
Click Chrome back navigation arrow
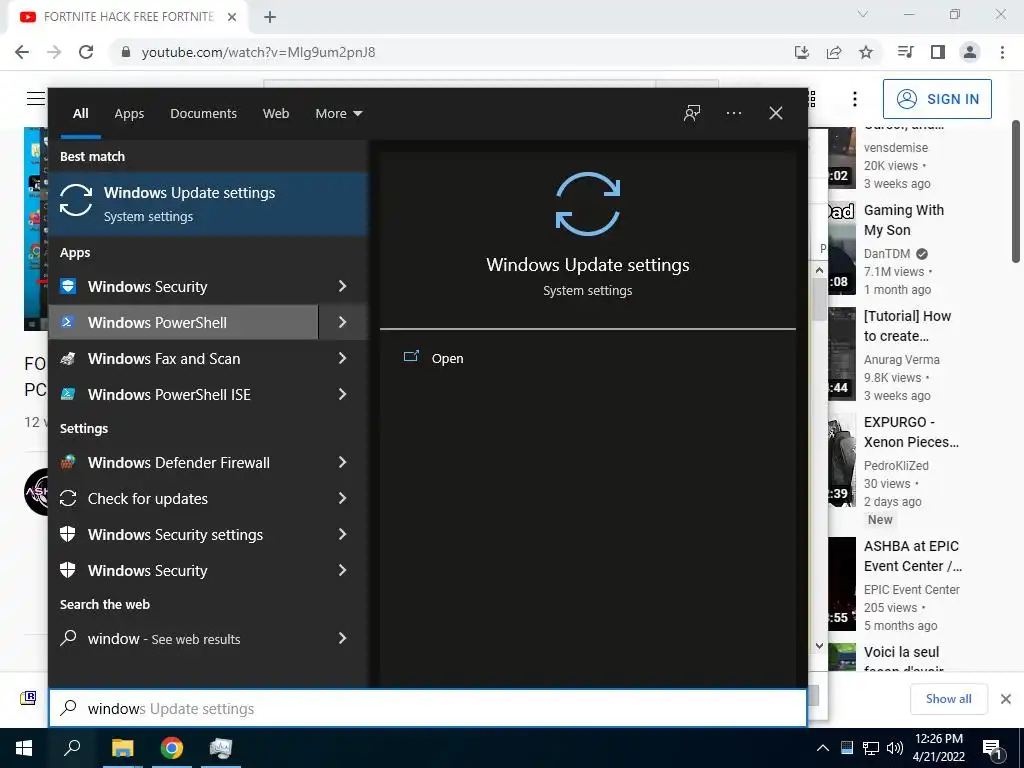tap(22, 52)
